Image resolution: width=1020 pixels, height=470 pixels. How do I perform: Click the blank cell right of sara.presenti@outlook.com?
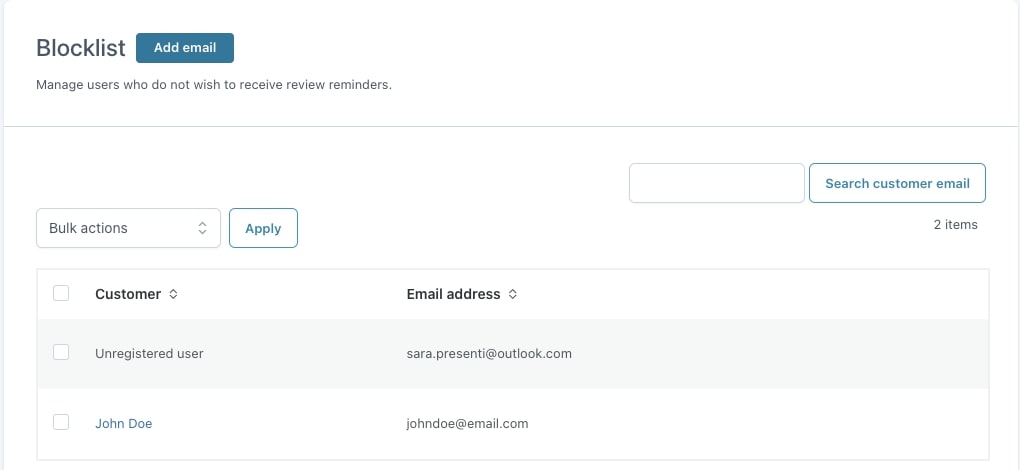pos(780,354)
